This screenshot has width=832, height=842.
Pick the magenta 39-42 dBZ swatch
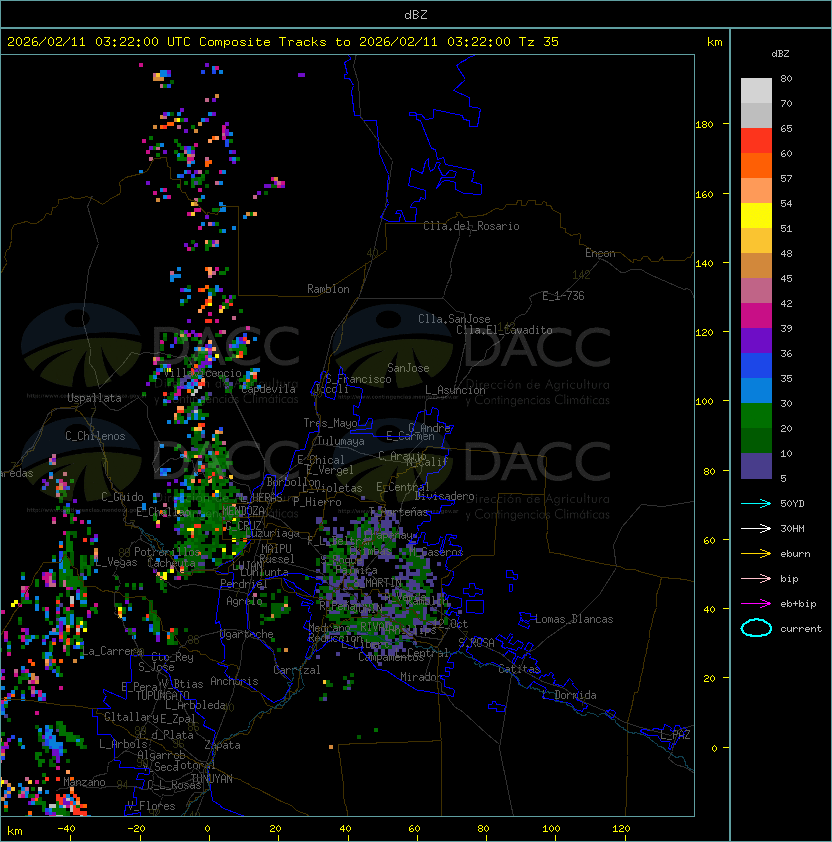(x=756, y=316)
